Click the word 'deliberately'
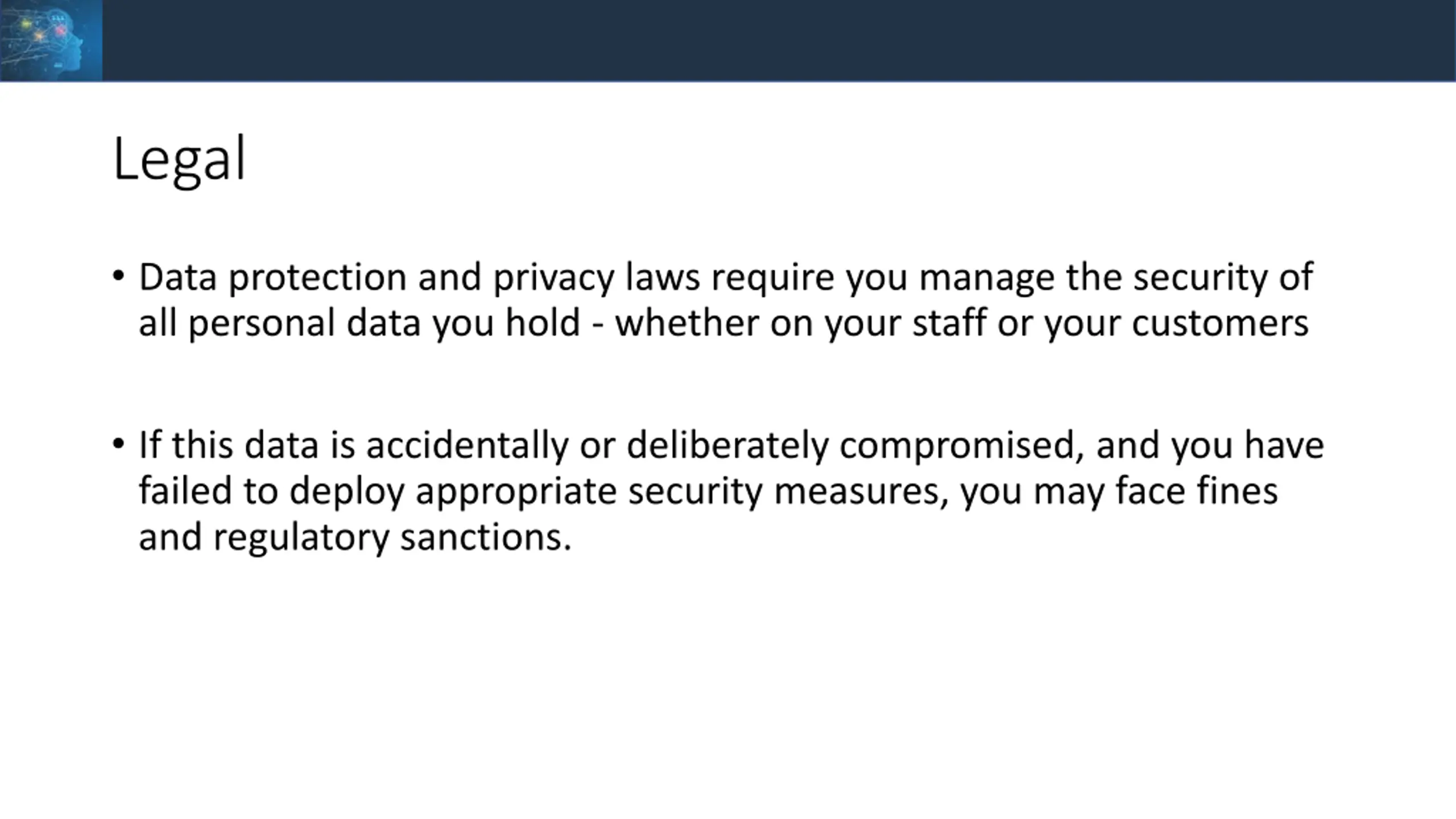 (727, 446)
